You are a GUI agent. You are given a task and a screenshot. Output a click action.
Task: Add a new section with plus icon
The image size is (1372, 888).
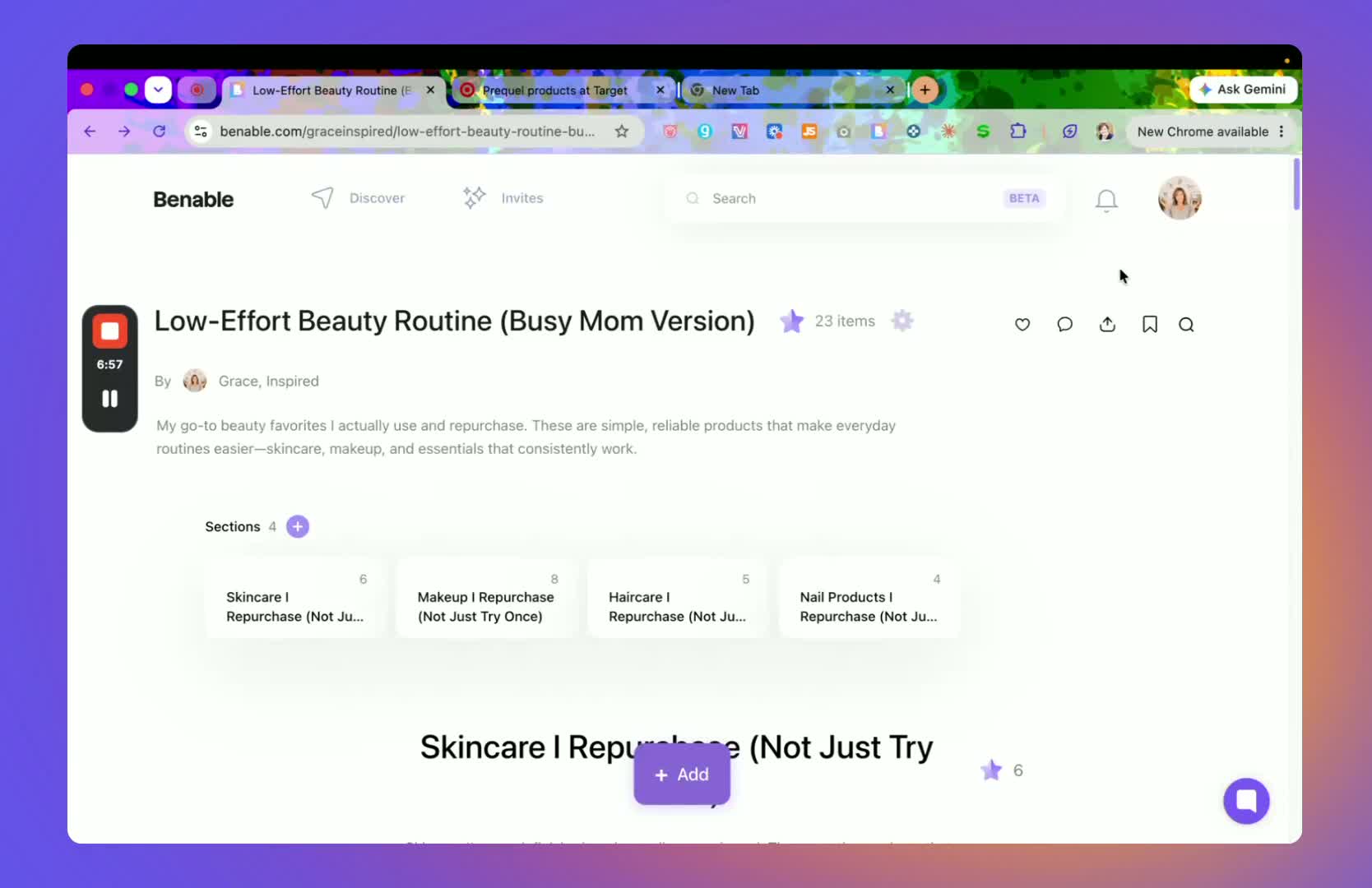[x=298, y=526]
